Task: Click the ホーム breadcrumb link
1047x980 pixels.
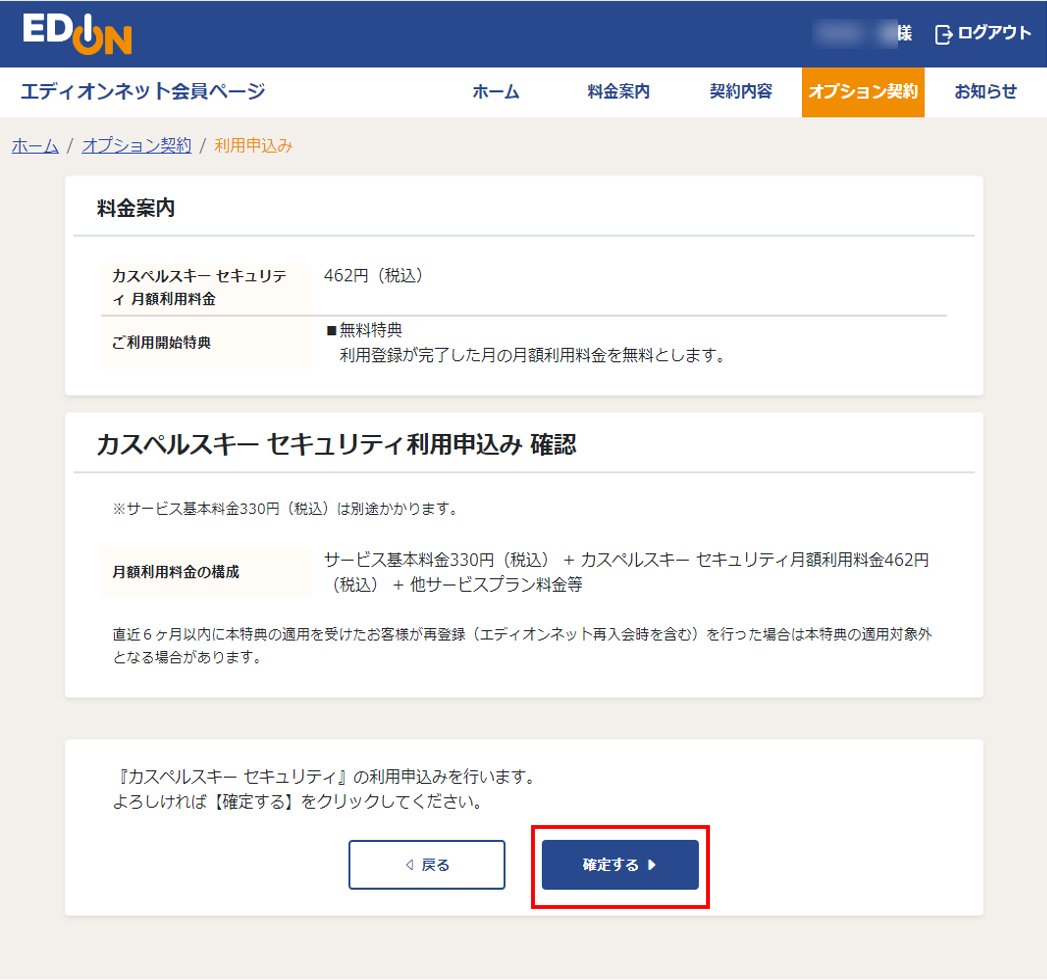Action: (x=34, y=145)
